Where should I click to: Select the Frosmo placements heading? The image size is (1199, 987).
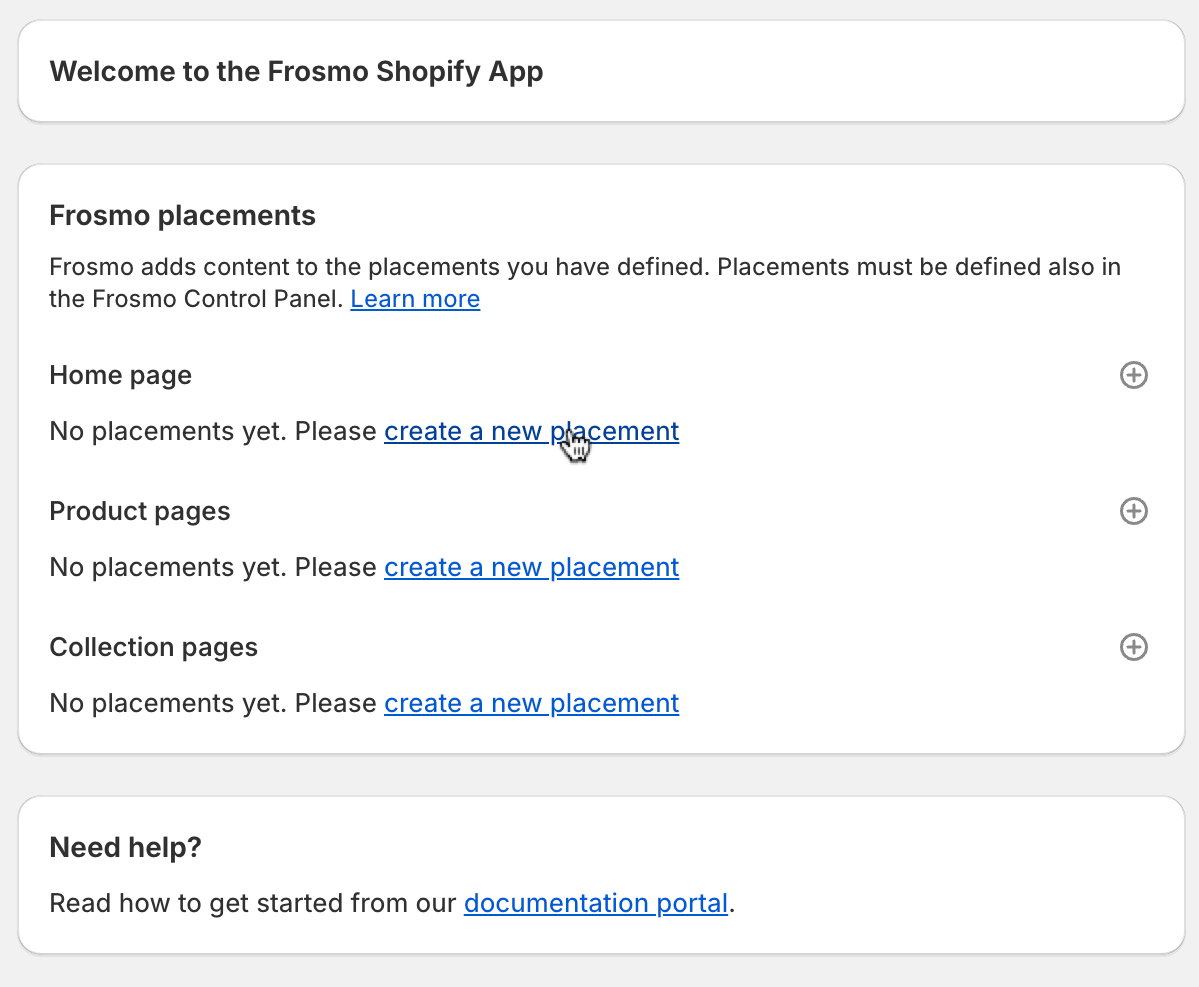(x=182, y=215)
